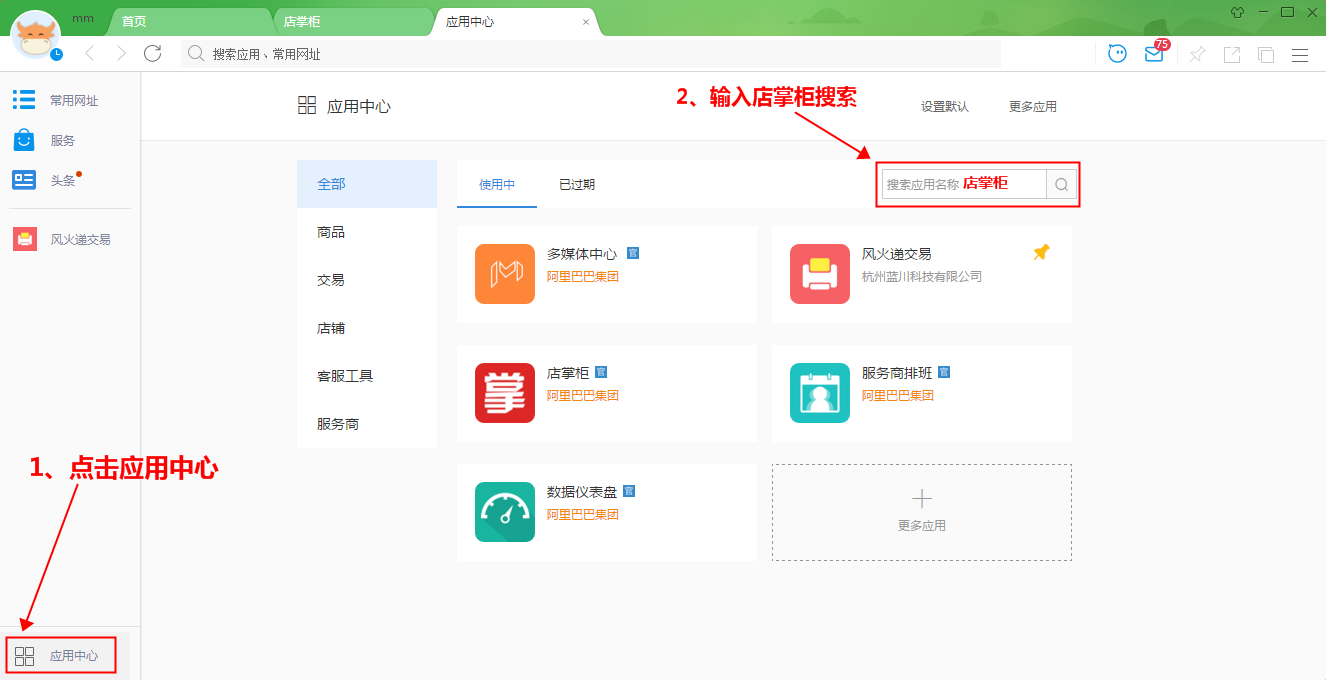Click the 数据仪表盘 gauge icon
This screenshot has height=680, width=1326.
[505, 512]
